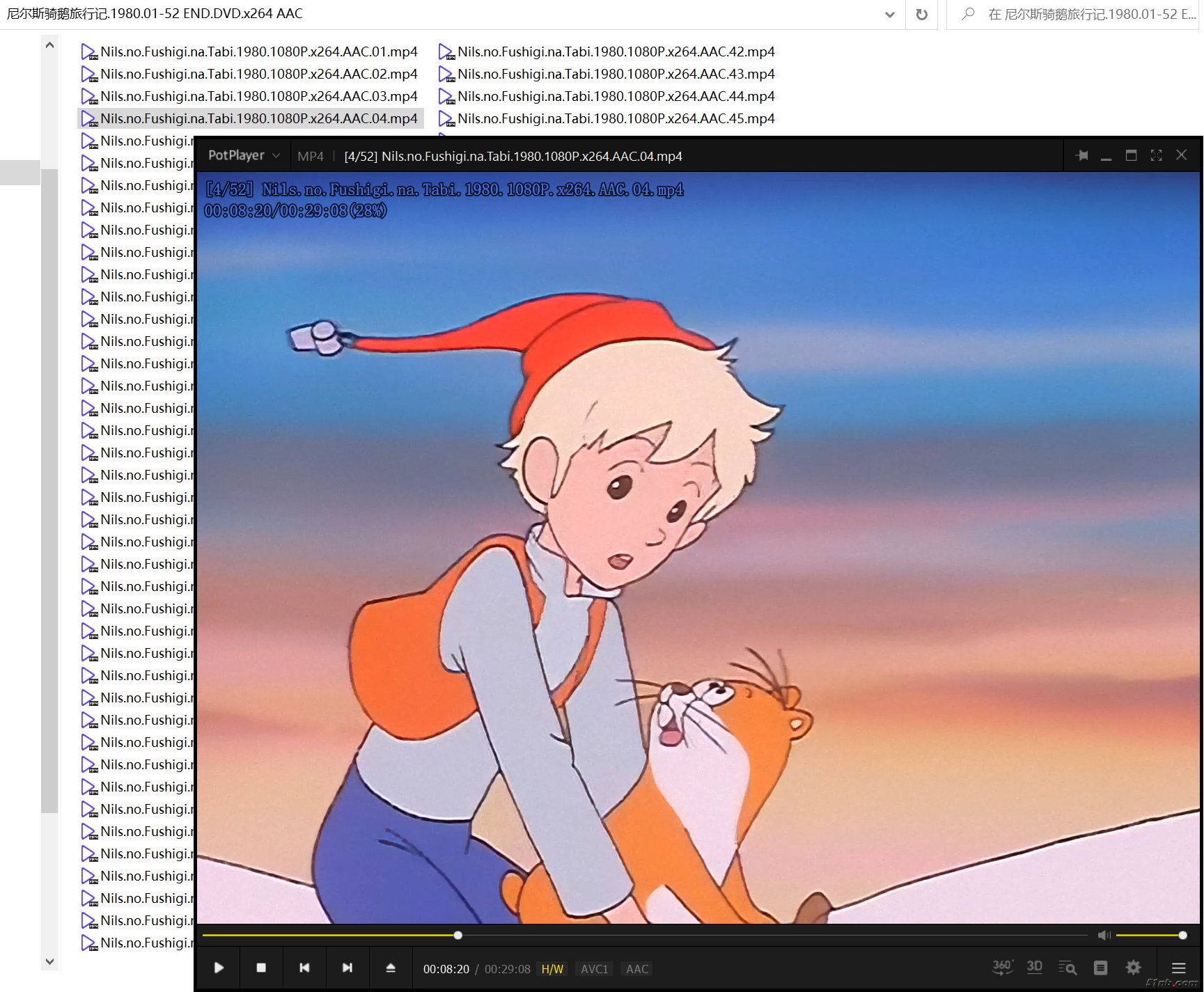Toggle 3D video mode
1204x992 pixels.
[1035, 967]
